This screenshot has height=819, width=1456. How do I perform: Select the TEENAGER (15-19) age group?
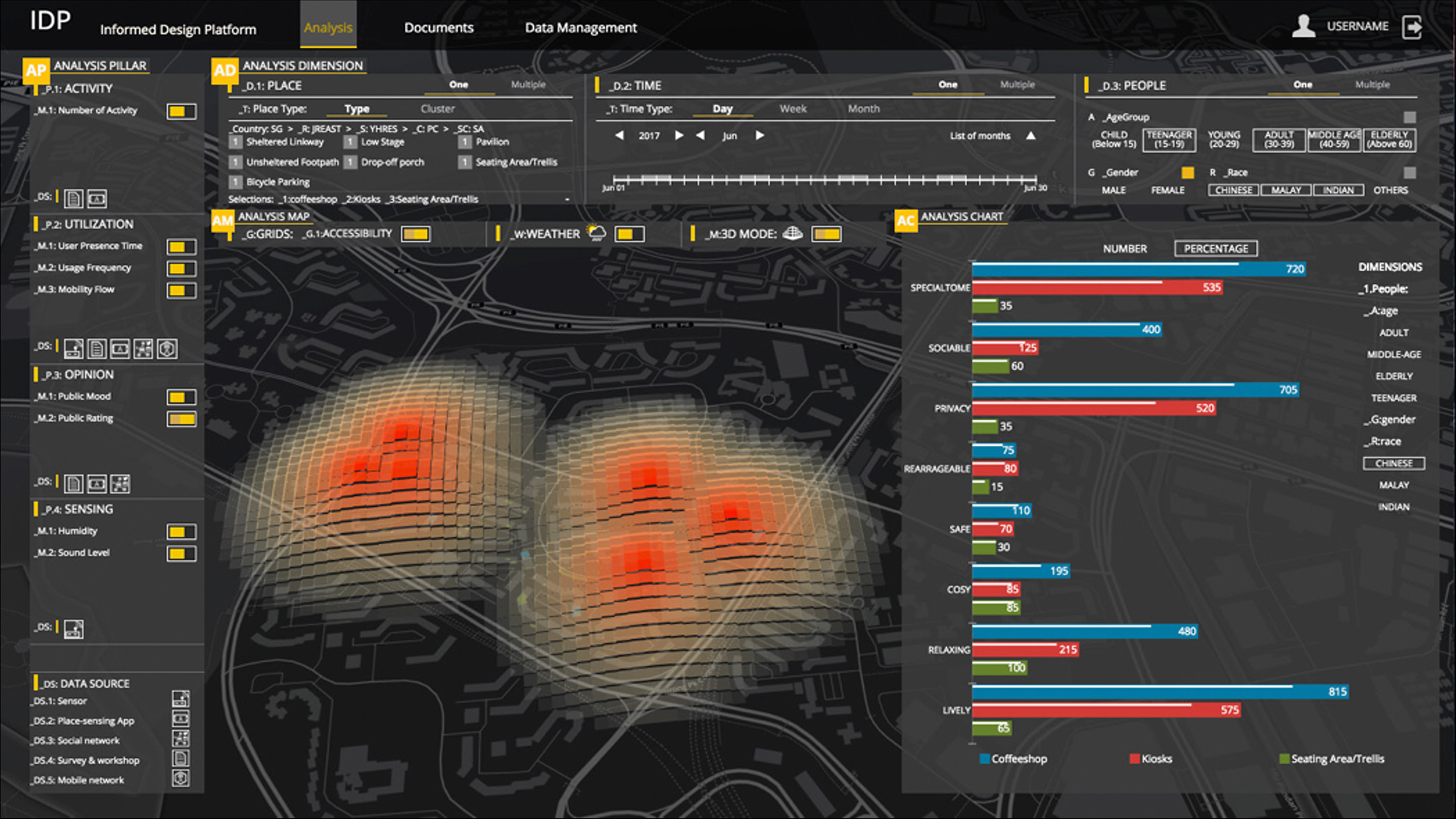1169,139
